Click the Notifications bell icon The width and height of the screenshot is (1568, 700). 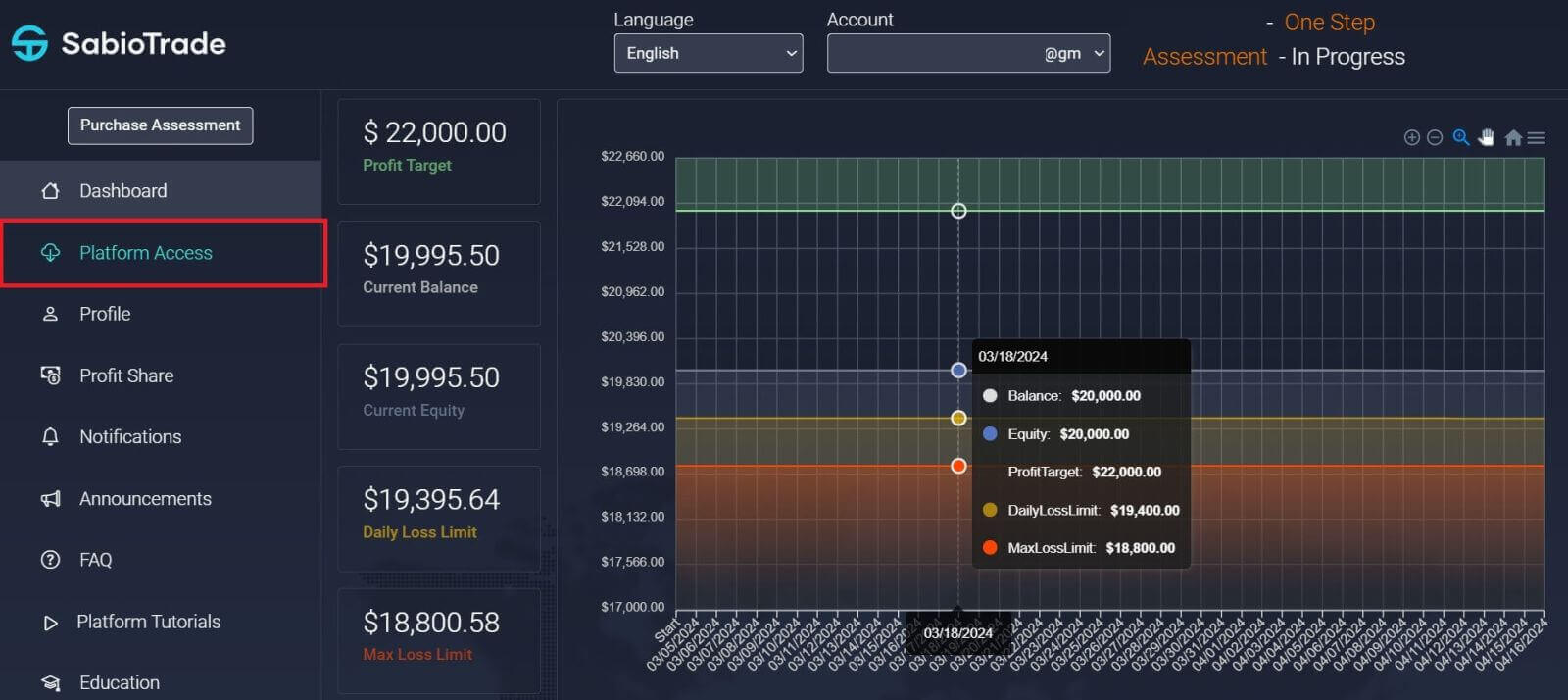tap(50, 437)
